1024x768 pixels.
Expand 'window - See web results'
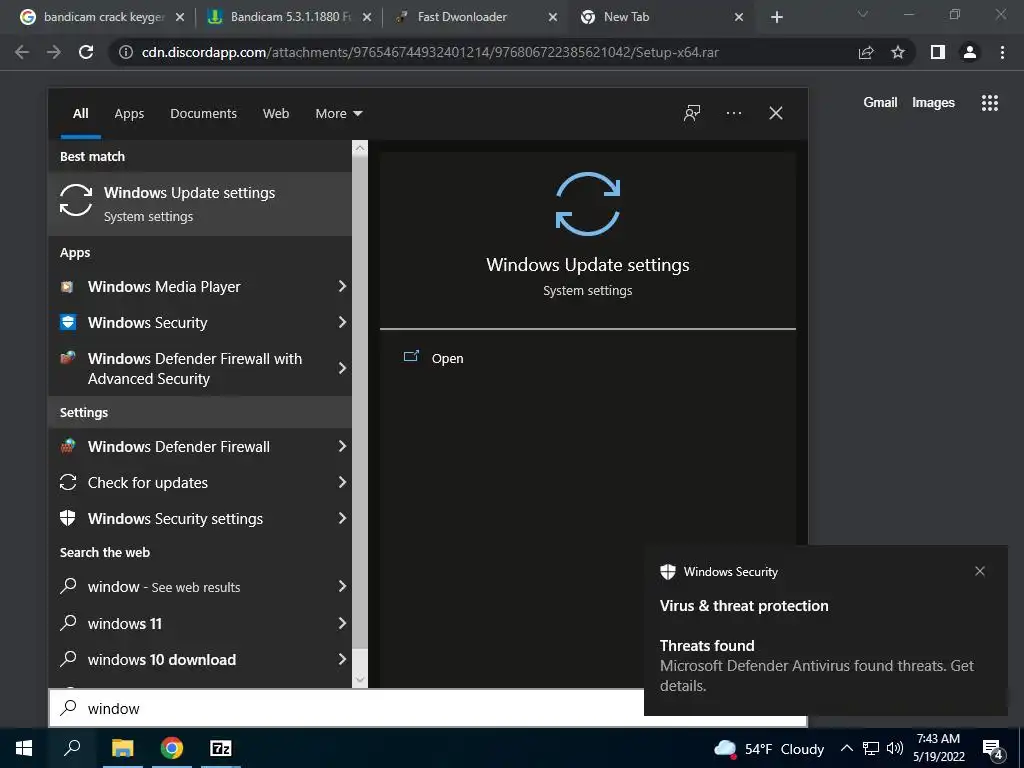click(342, 586)
